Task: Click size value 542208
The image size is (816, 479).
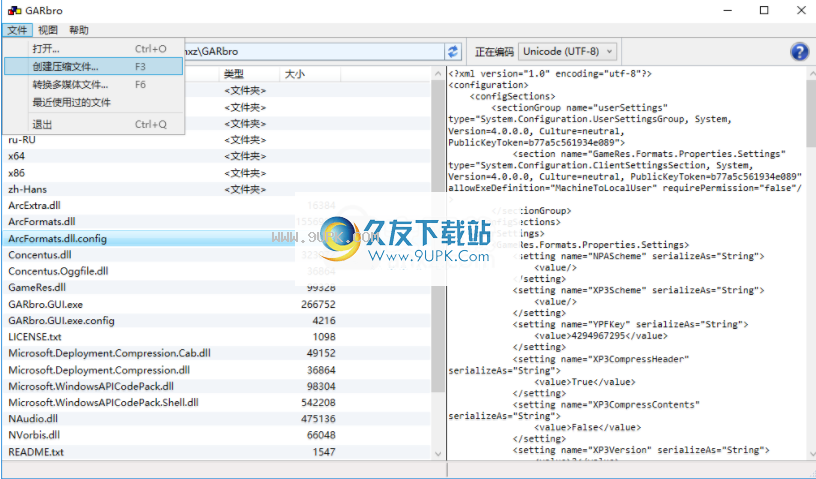Action: coord(318,402)
